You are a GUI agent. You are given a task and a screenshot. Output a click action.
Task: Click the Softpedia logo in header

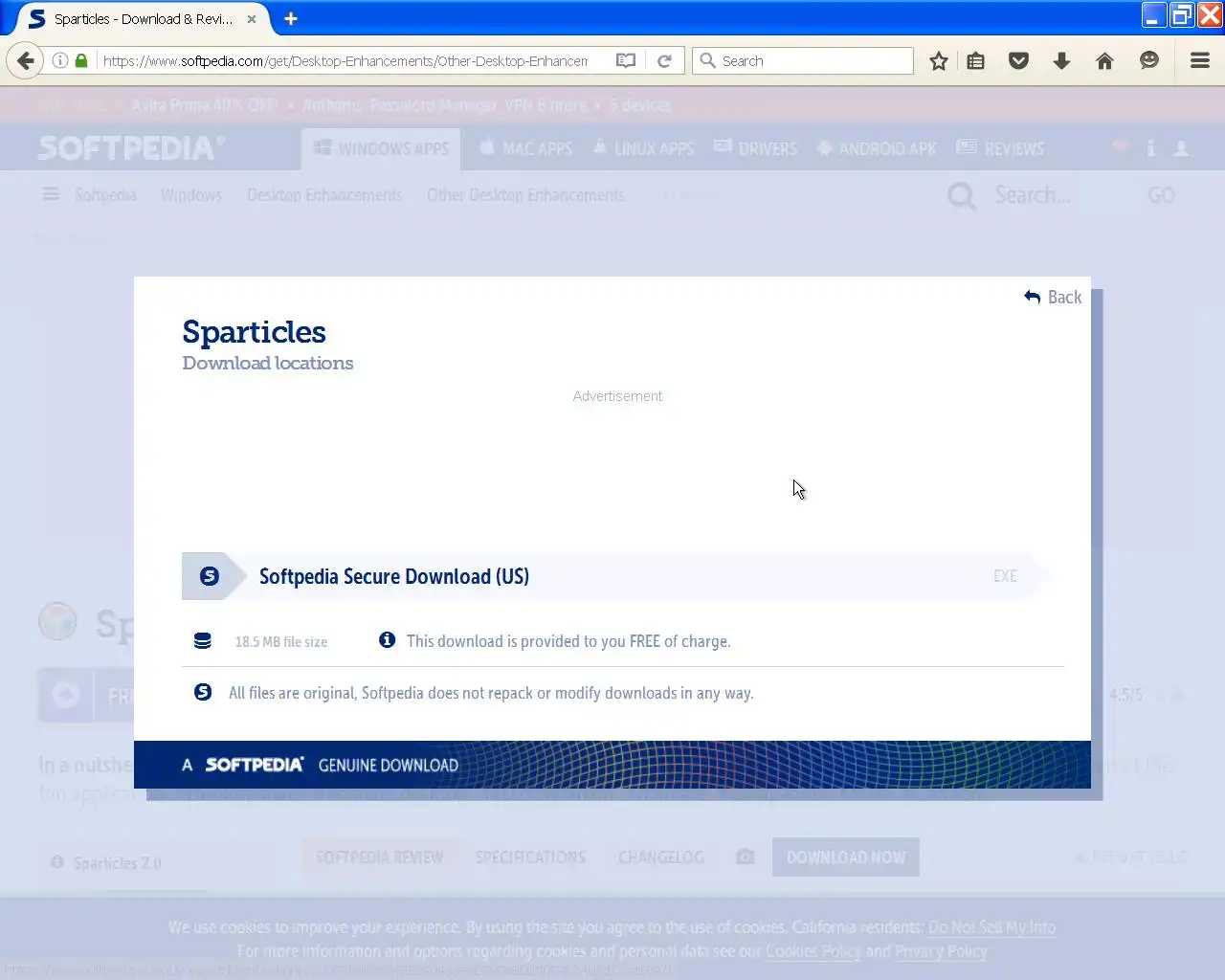[131, 148]
